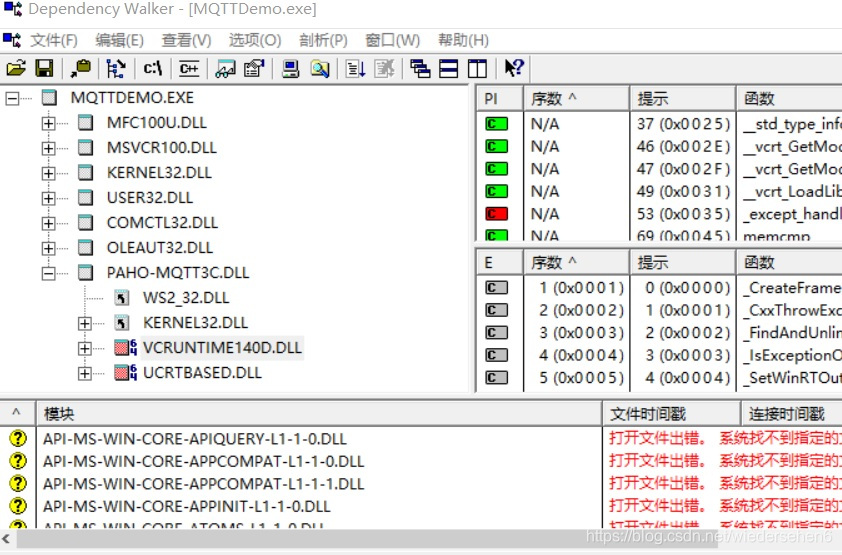The height and width of the screenshot is (555, 842).
Task: Expand the USER32.DLL tree node
Action: [48, 198]
